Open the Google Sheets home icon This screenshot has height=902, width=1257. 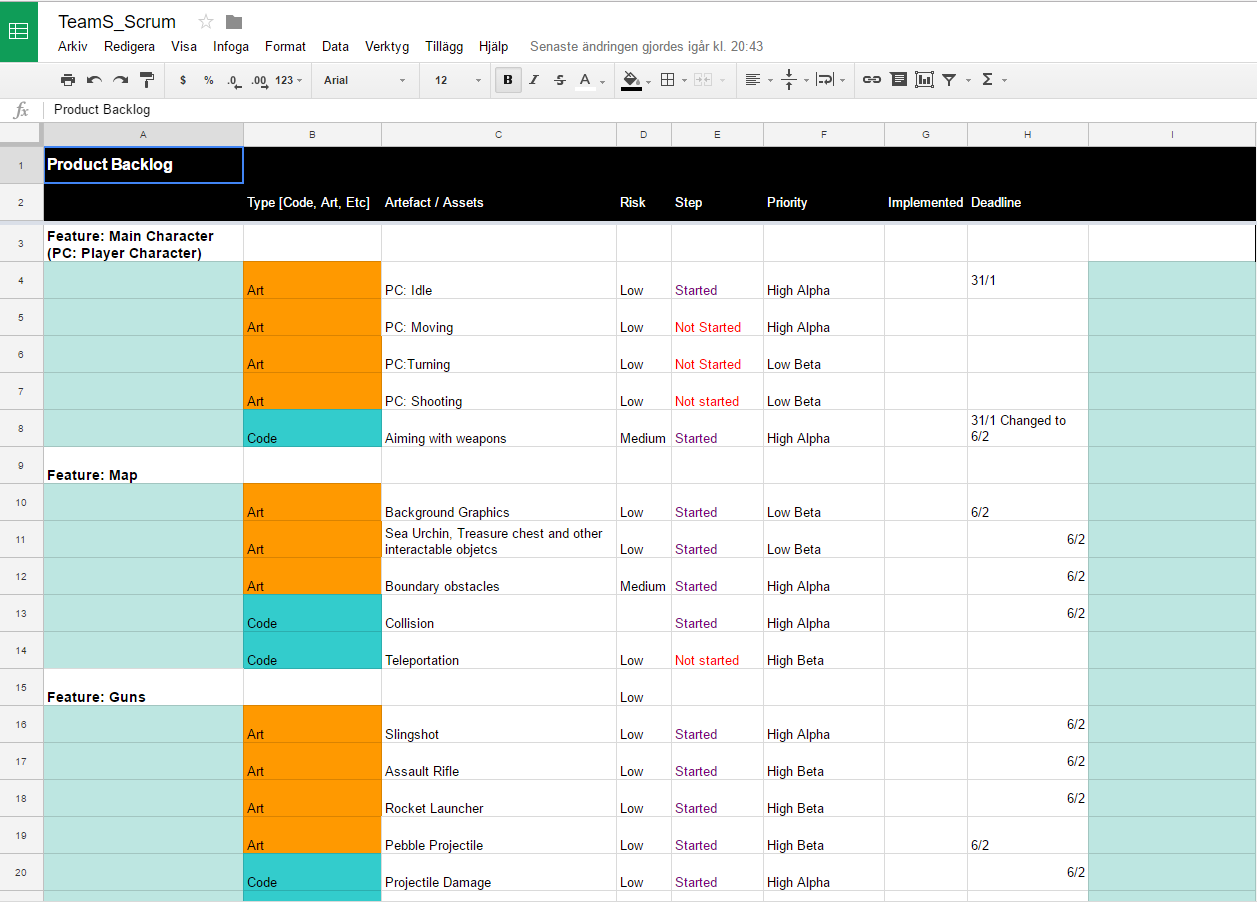19,31
